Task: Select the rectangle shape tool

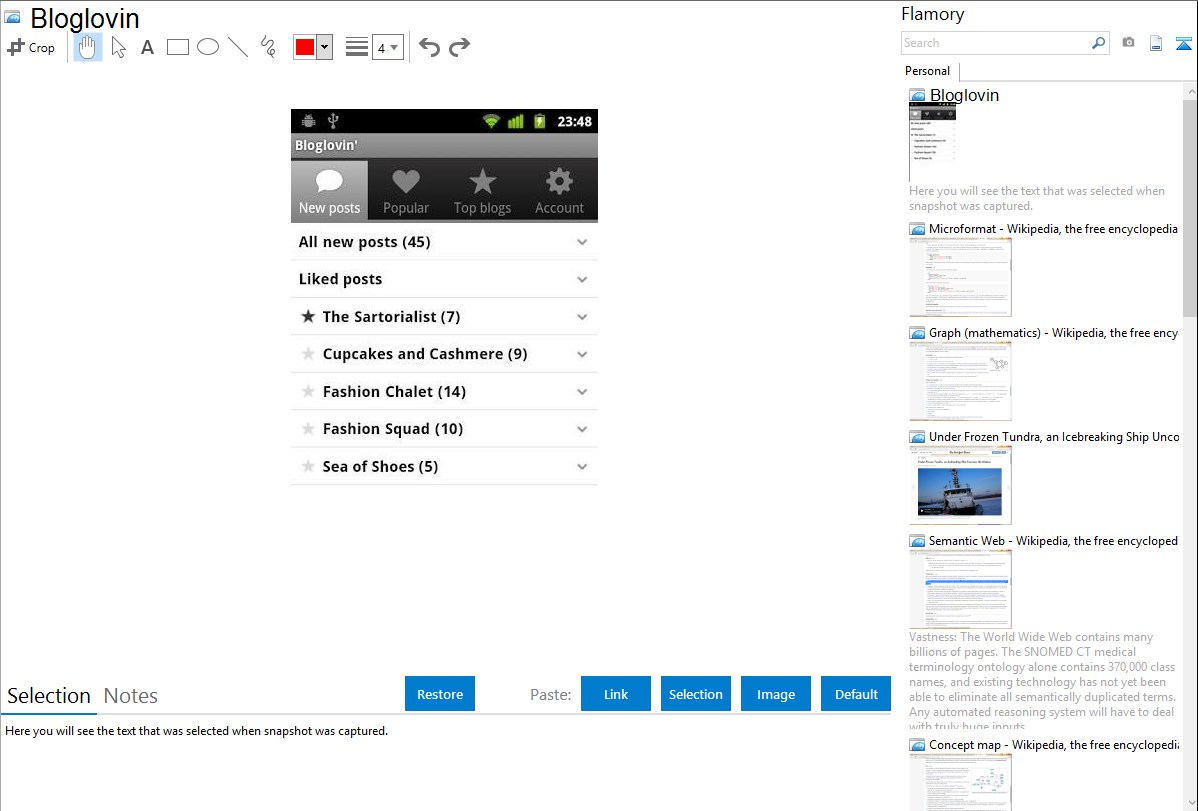Action: point(177,47)
